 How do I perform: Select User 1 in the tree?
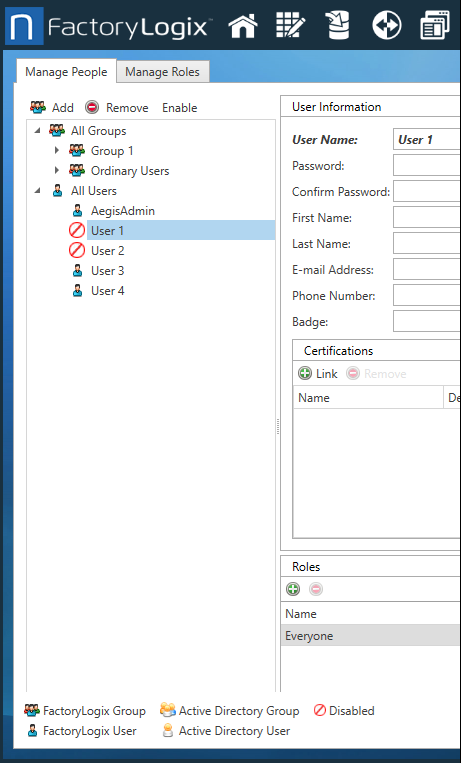pyautogui.click(x=107, y=231)
